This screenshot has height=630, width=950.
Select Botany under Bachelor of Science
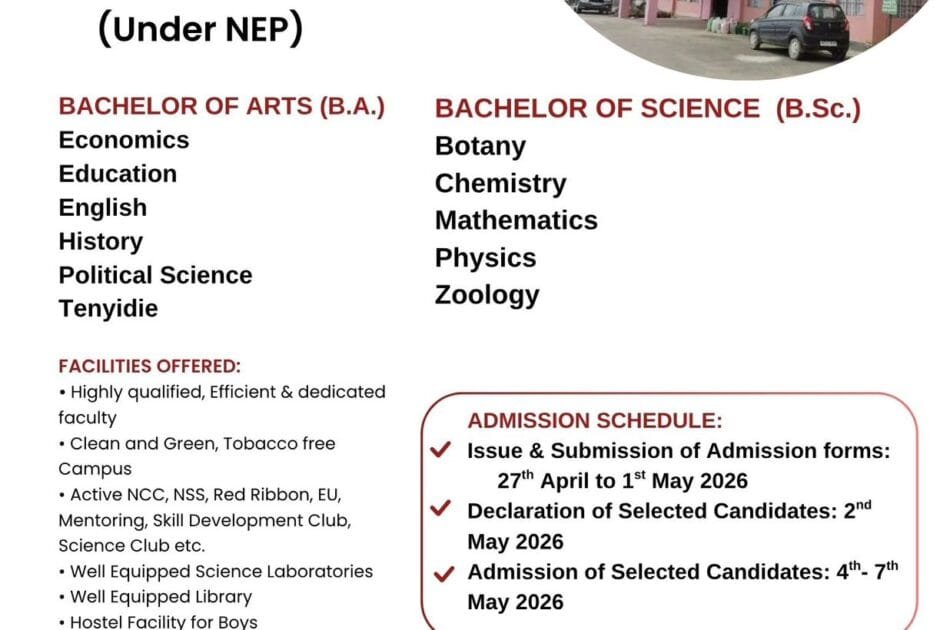pyautogui.click(x=480, y=146)
